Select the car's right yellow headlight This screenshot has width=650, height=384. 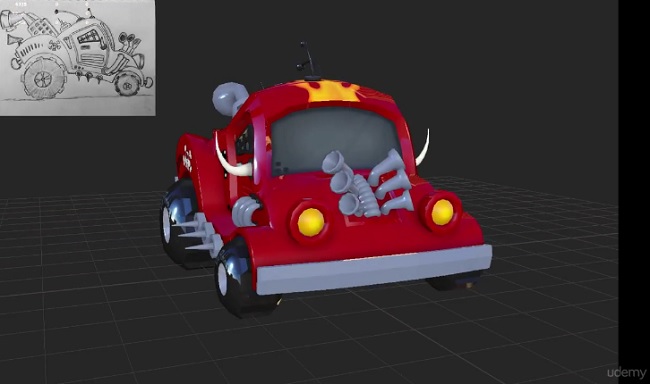[x=442, y=212]
